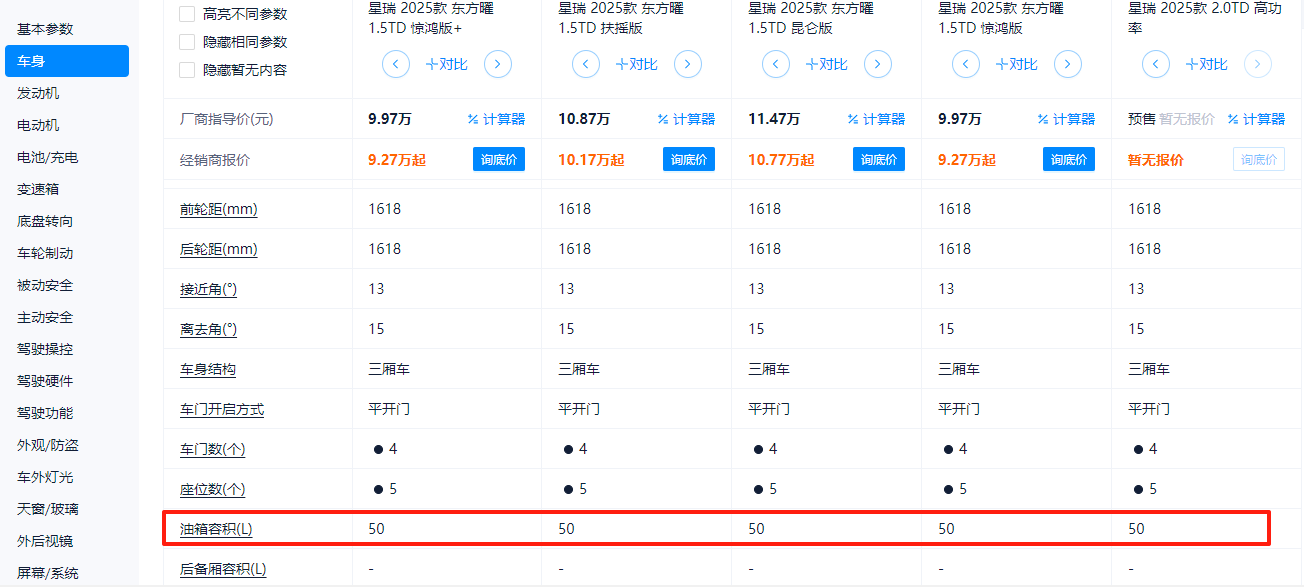Click right arrow under 扶摇版 model
Viewport: 1304px width, 587px height.
coord(688,65)
